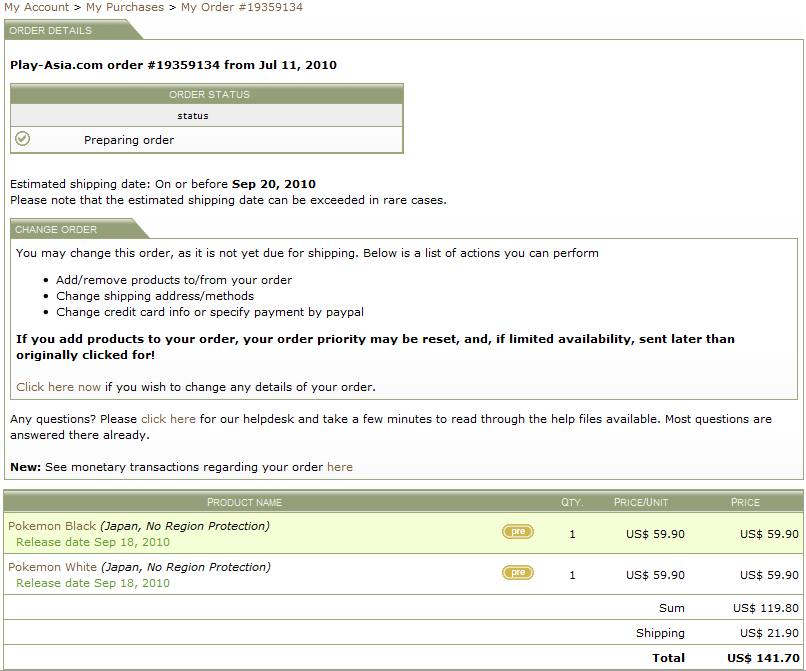Open the My Account breadcrumb link
806x671 pixels.
pos(36,7)
